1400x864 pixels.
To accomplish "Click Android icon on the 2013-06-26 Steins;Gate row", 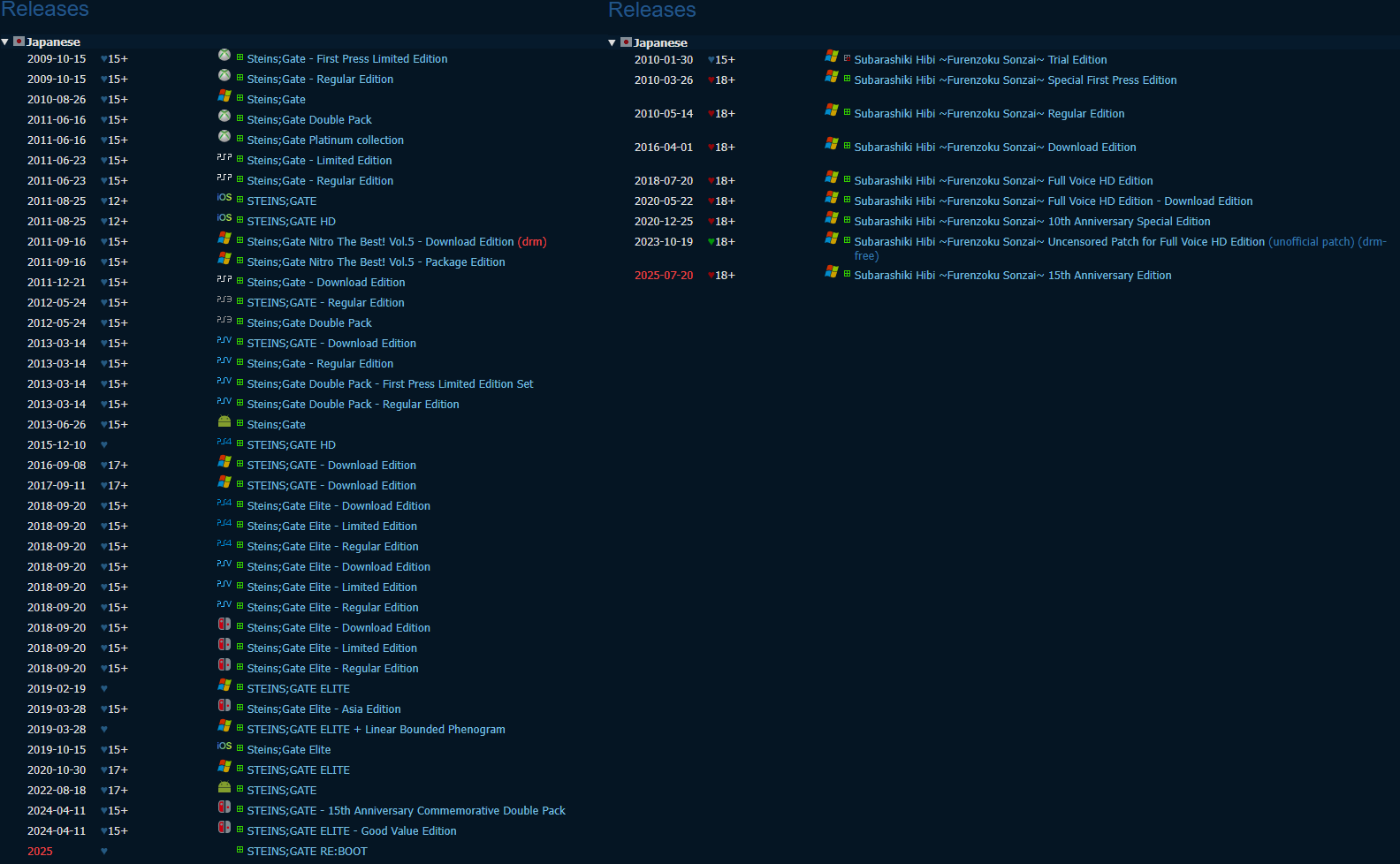I will pos(224,421).
